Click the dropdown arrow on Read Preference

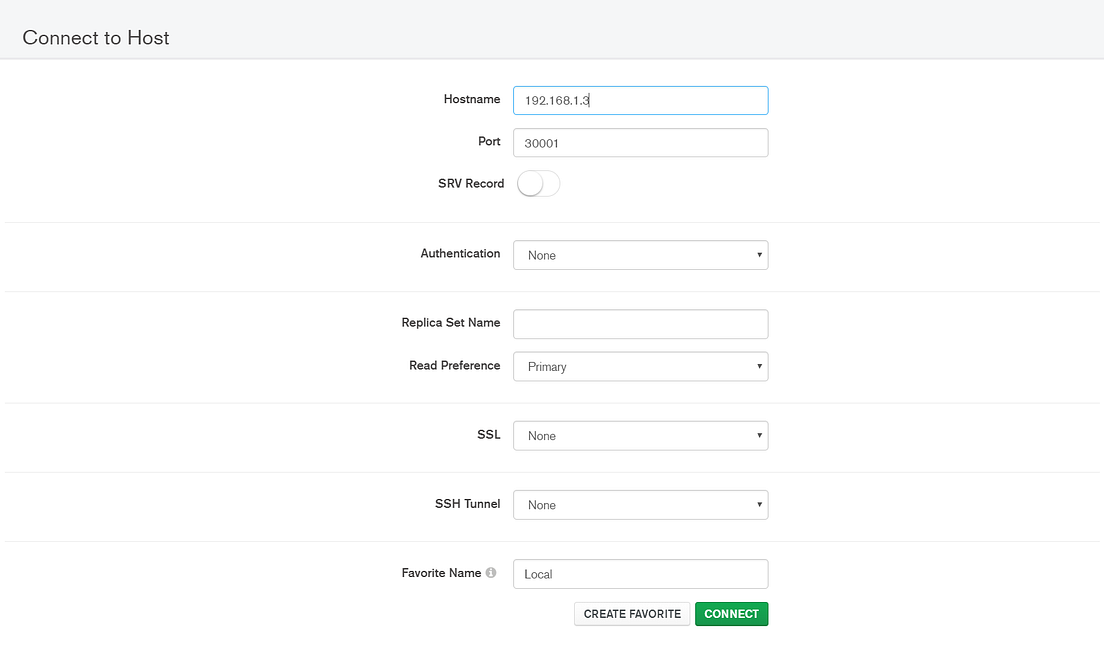(758, 366)
